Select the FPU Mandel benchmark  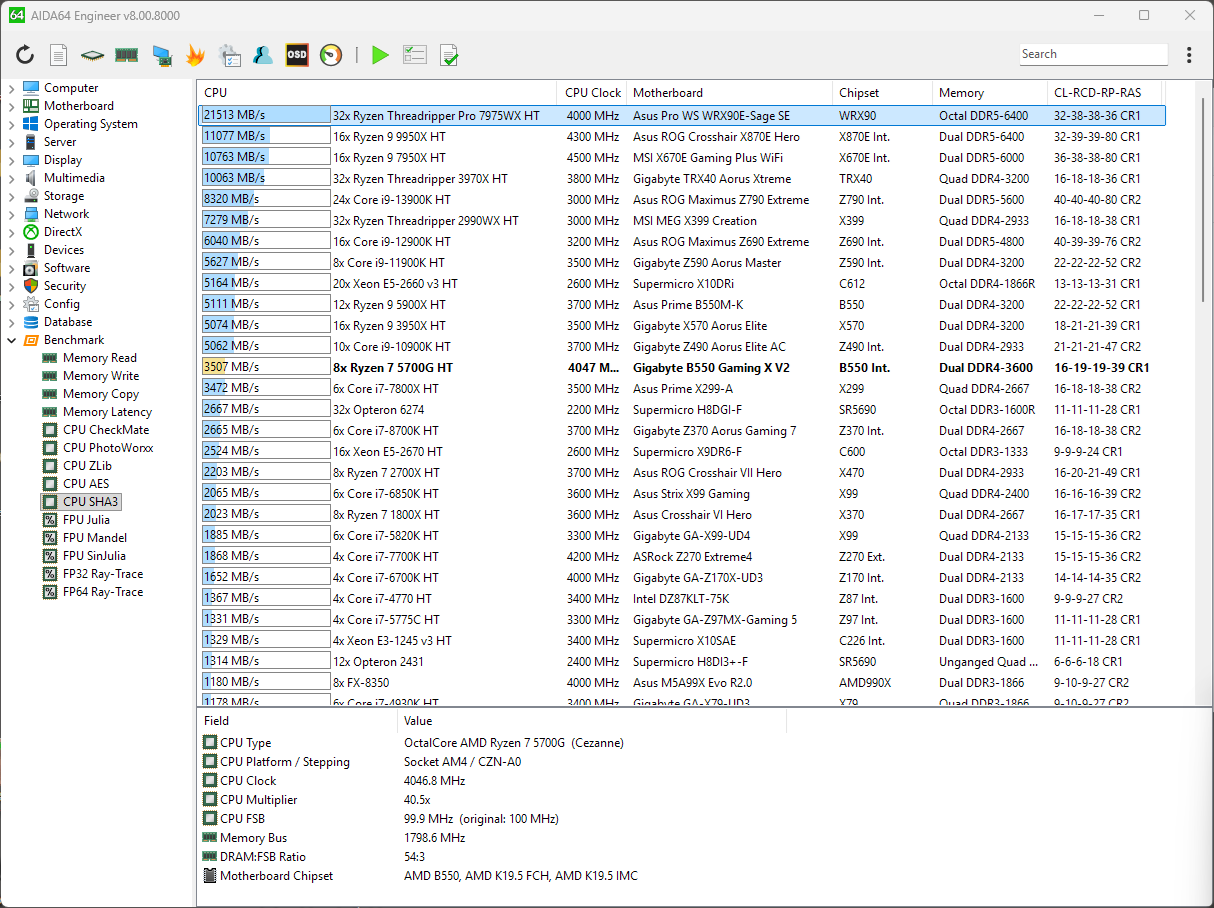[x=93, y=538]
